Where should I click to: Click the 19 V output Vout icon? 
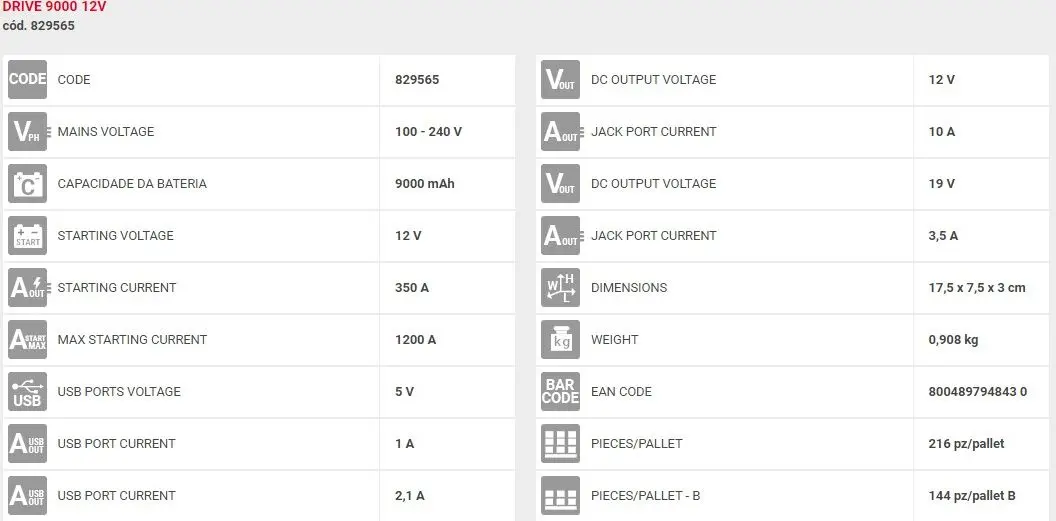pyautogui.click(x=560, y=184)
